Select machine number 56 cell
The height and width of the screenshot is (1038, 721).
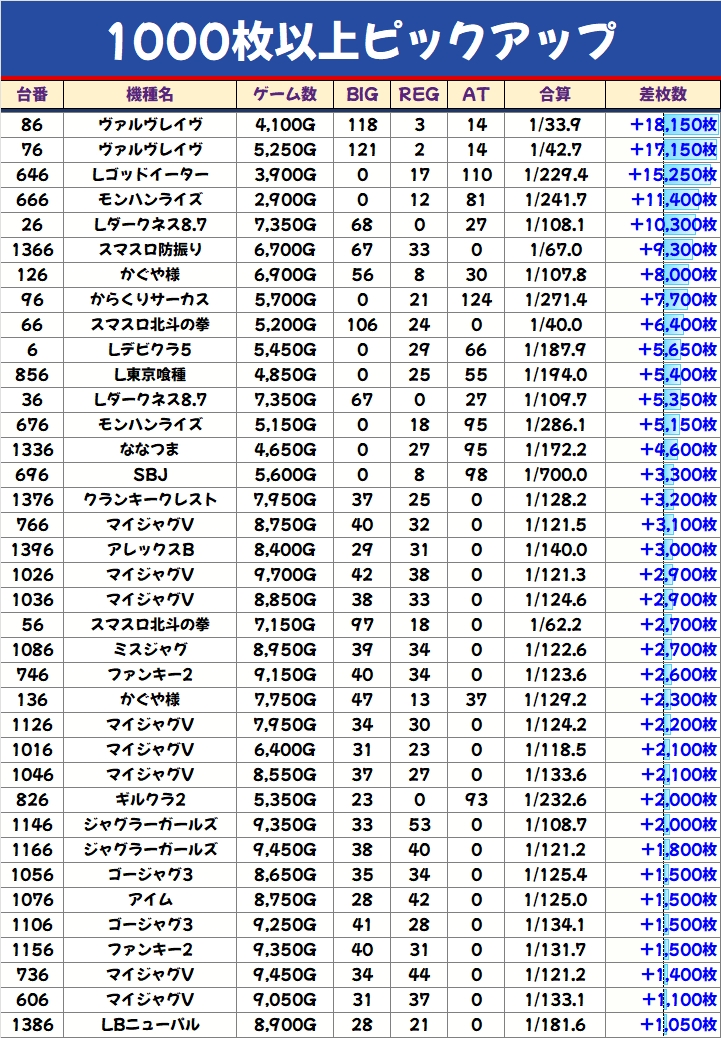[32, 624]
